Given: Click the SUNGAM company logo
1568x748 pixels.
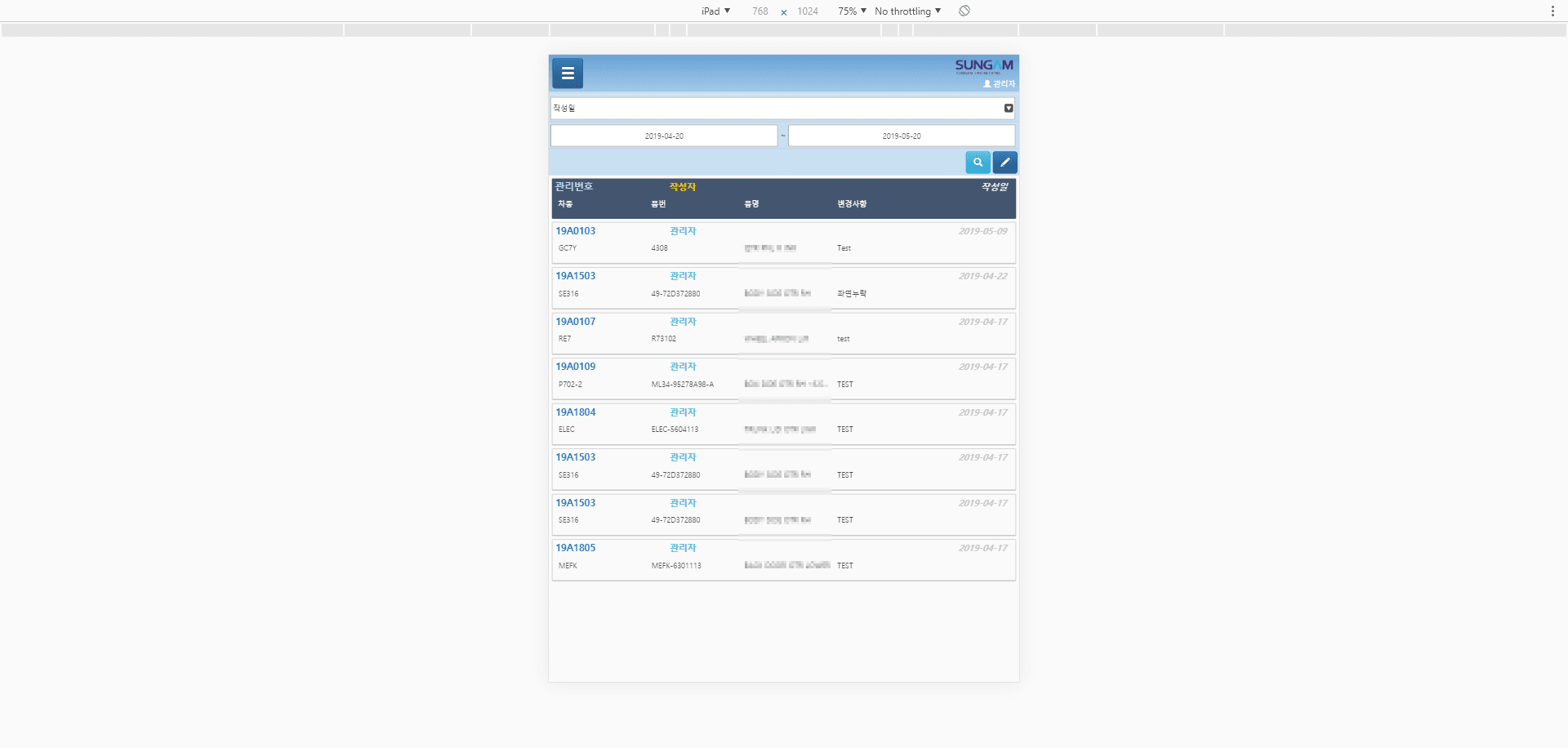Looking at the screenshot, I should coord(983,65).
